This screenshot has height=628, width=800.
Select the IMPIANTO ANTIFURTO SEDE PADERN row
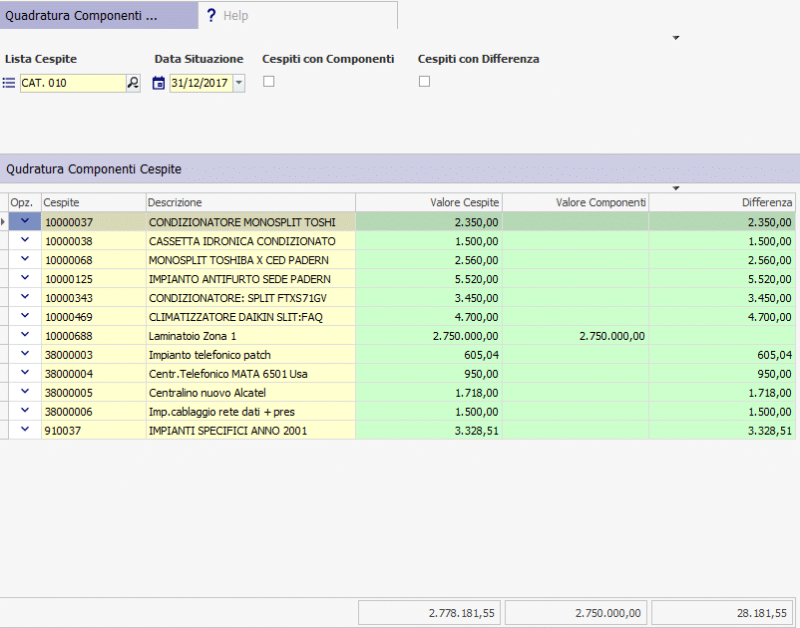398,279
